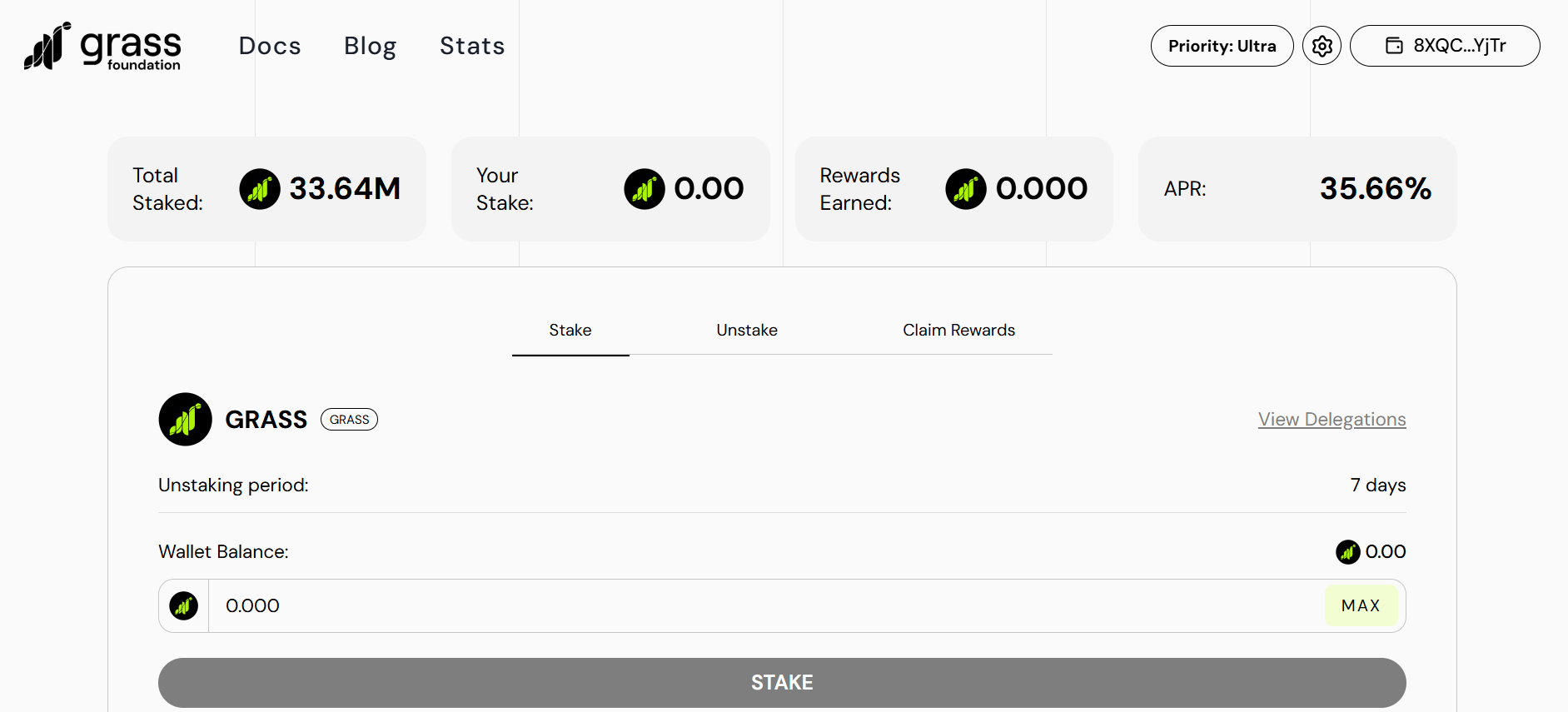Click the 33.64M total staked value

point(345,189)
